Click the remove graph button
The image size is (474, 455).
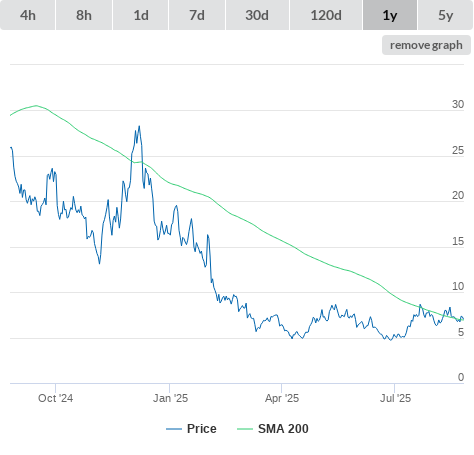point(426,45)
